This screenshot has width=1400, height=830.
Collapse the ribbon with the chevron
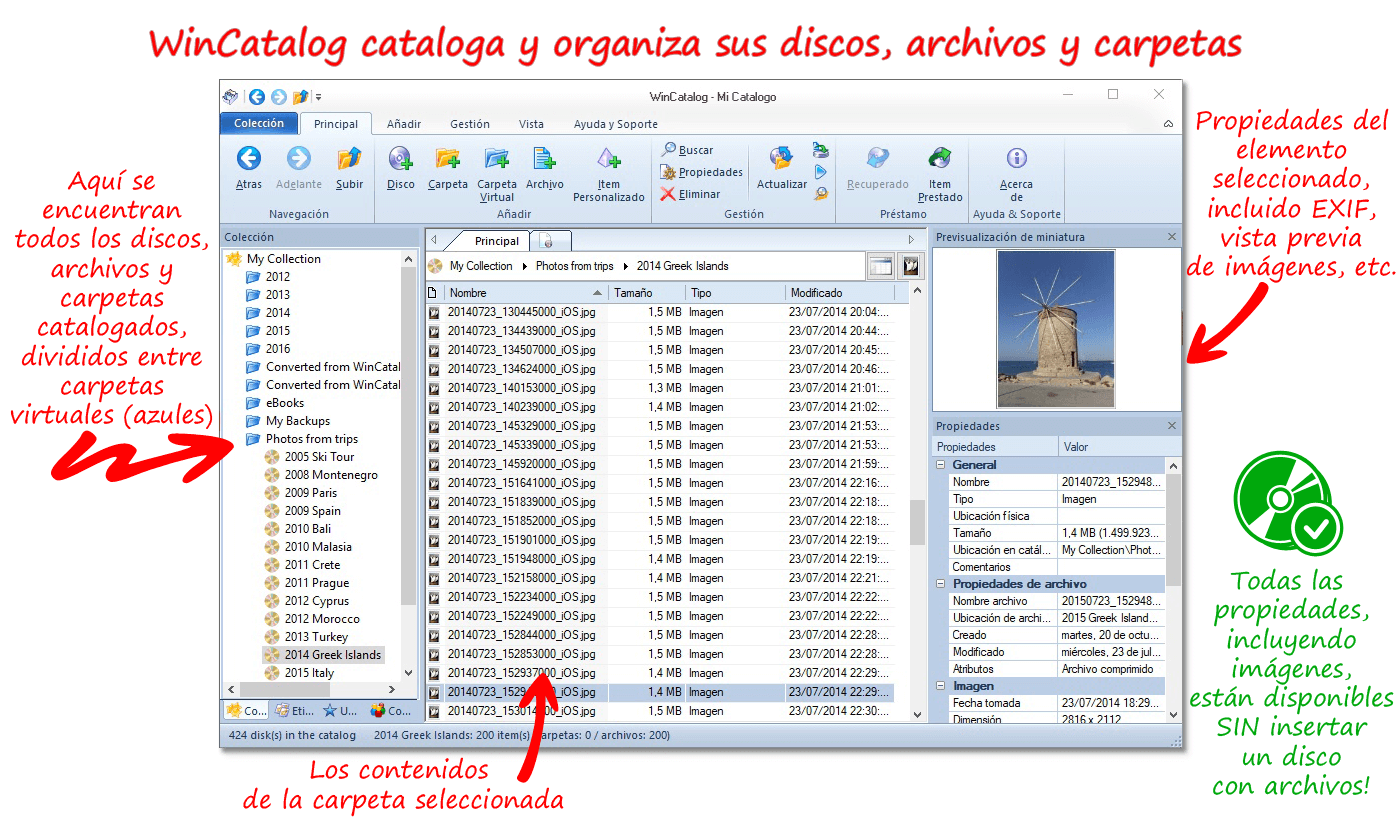[1168, 124]
